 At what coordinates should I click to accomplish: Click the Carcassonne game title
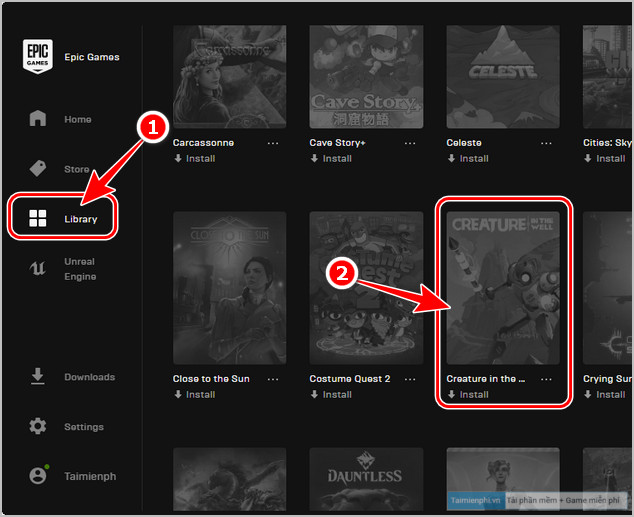click(x=203, y=143)
